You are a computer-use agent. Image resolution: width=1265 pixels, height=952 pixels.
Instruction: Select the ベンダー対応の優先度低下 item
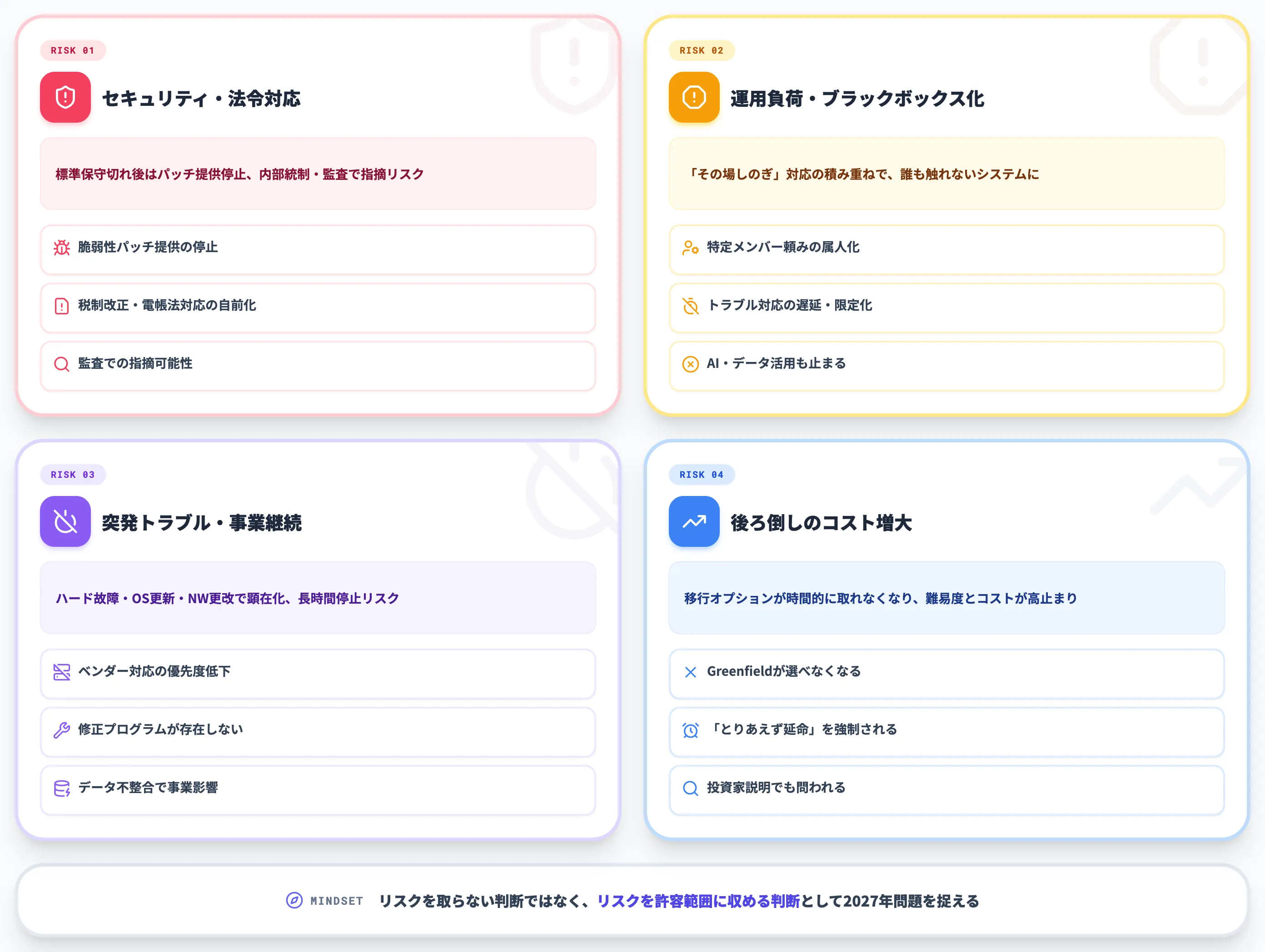[x=318, y=674]
